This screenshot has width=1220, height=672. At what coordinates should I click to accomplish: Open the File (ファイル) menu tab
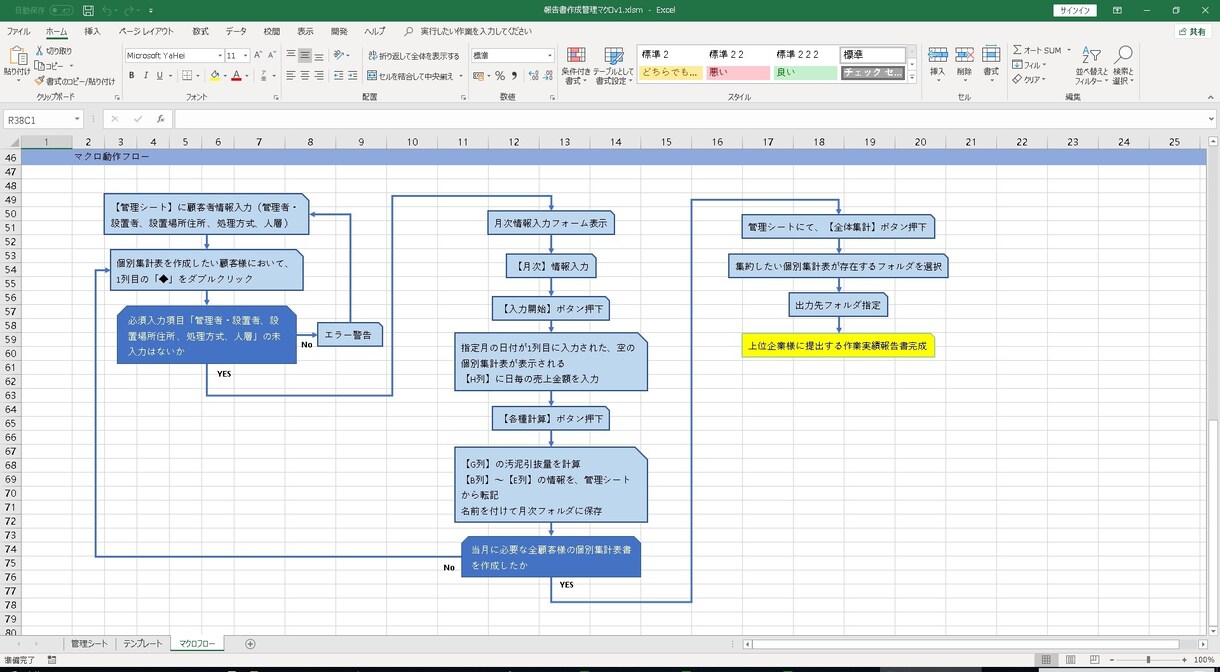click(18, 31)
